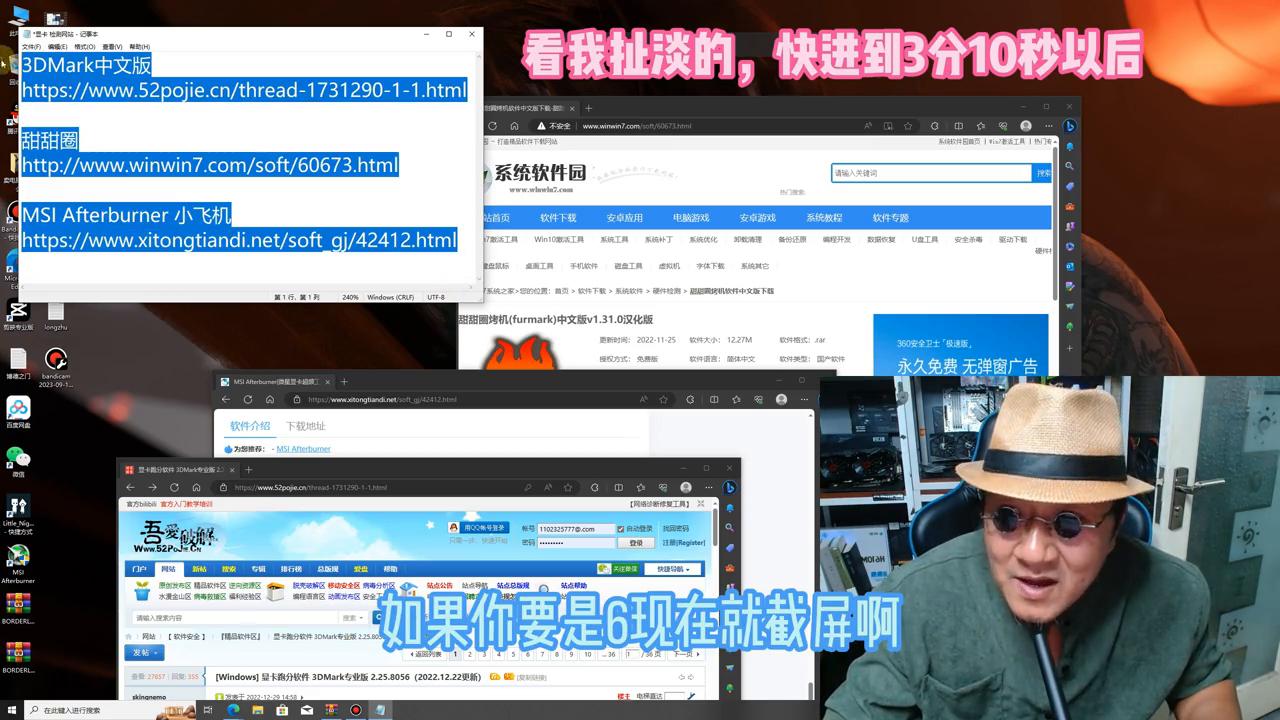Open the Baidu Netdisk (百度网盘) desktop icon
This screenshot has height=720, width=1280.
coord(18,406)
